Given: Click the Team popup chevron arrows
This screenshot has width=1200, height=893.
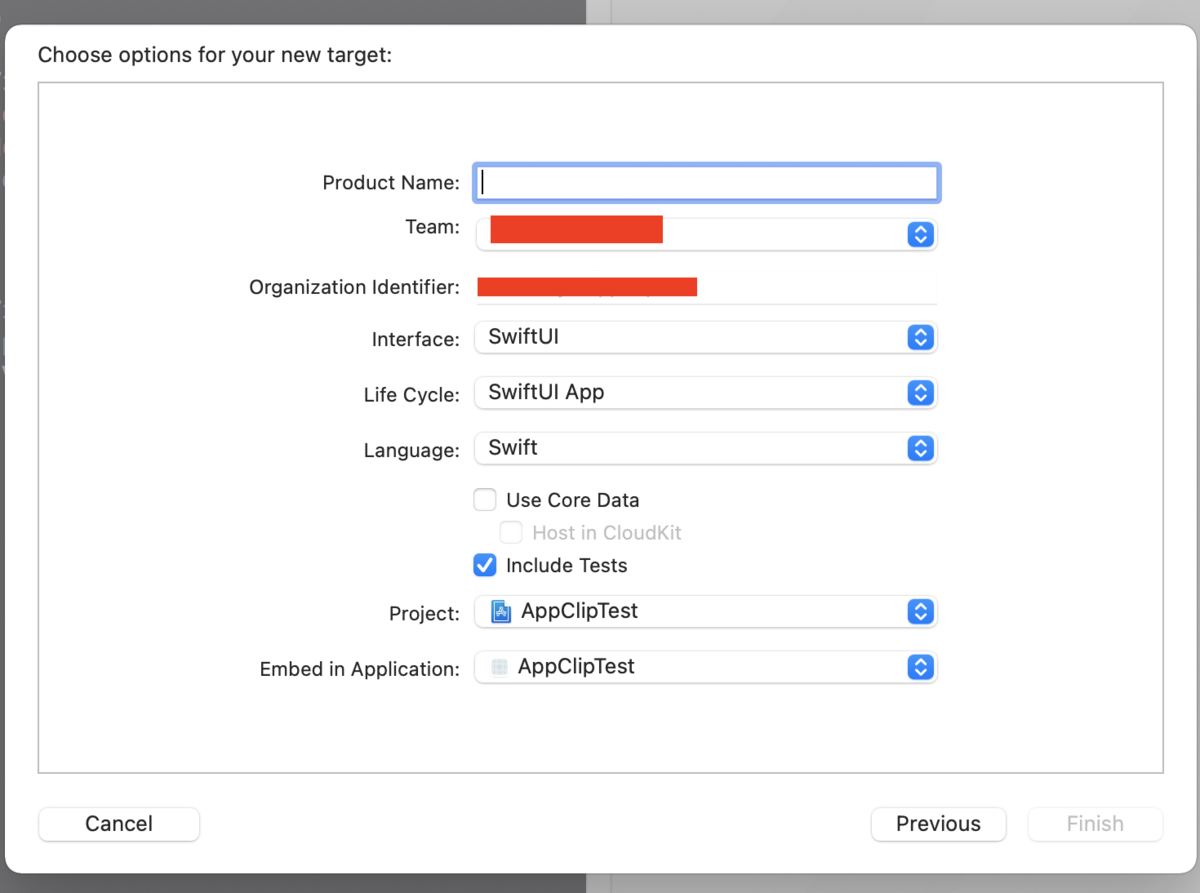Looking at the screenshot, I should click(920, 235).
